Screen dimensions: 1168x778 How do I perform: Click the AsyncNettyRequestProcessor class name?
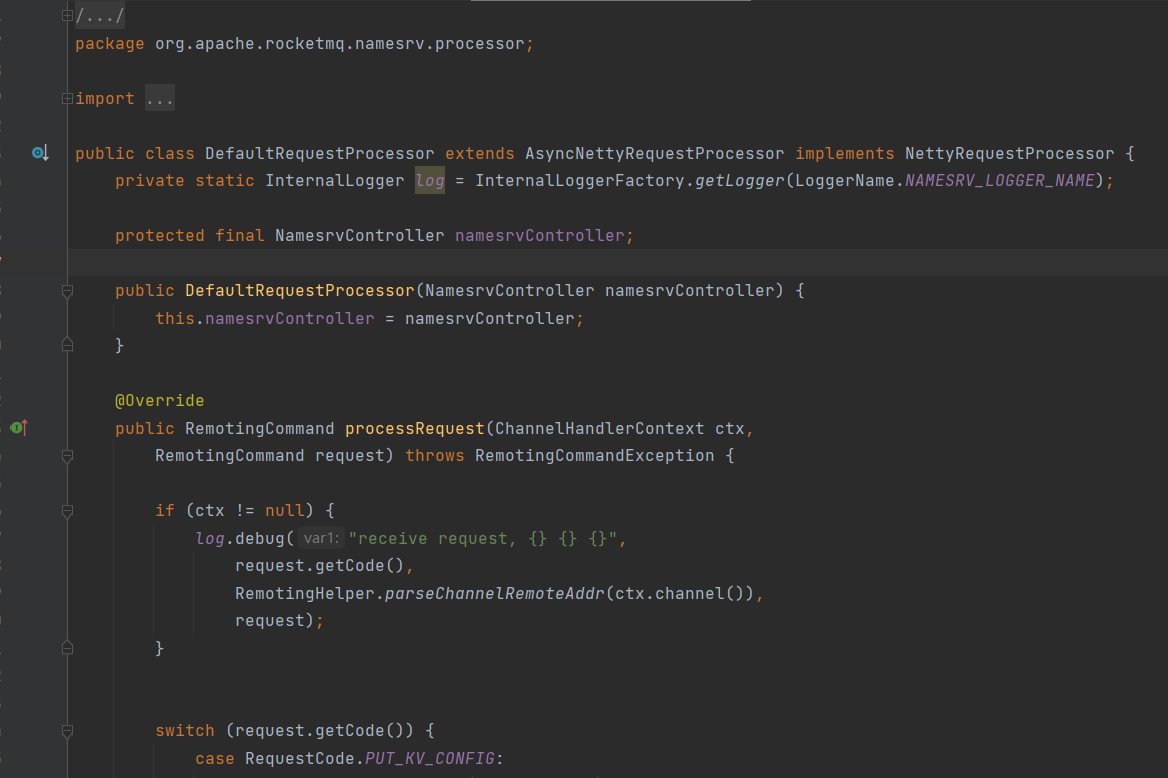click(654, 154)
